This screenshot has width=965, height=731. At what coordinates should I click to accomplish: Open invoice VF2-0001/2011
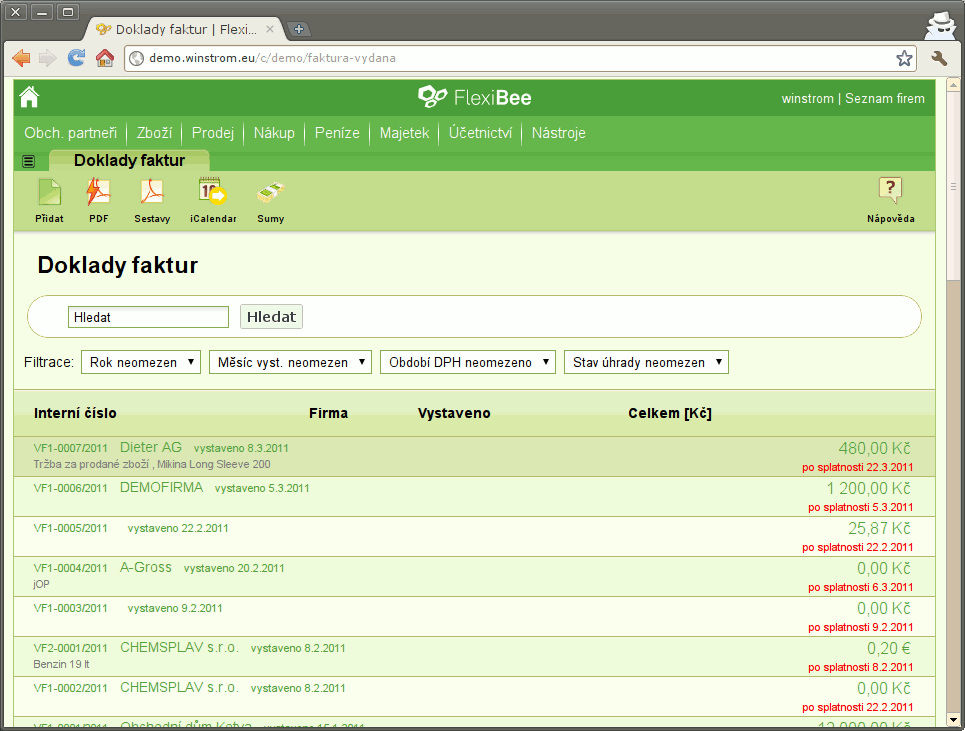(x=71, y=649)
